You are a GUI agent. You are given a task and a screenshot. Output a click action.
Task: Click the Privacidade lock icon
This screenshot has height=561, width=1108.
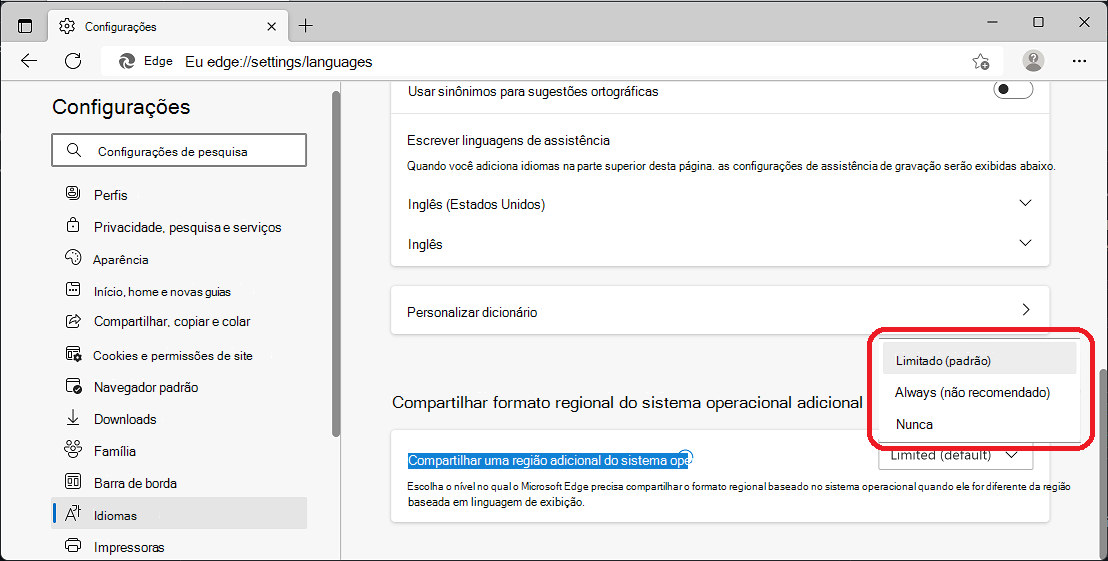click(x=73, y=225)
